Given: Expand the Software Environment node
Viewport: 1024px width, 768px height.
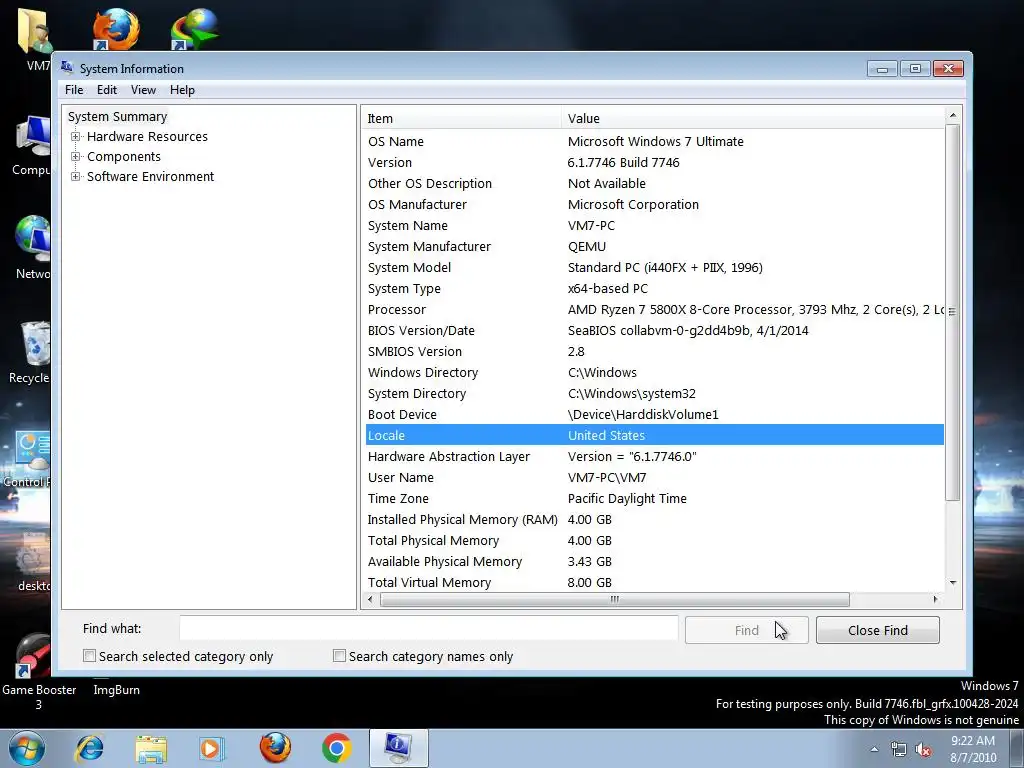Looking at the screenshot, I should point(76,176).
